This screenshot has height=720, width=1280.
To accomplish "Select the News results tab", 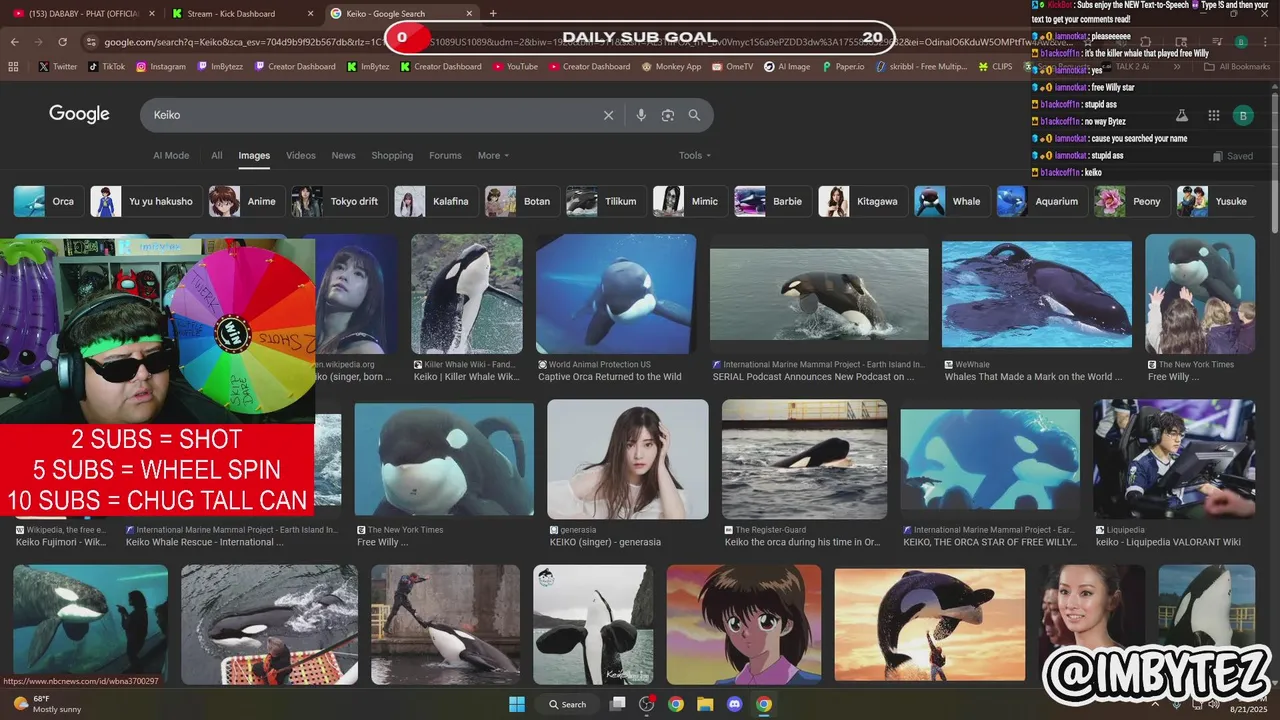I will pyautogui.click(x=343, y=156).
